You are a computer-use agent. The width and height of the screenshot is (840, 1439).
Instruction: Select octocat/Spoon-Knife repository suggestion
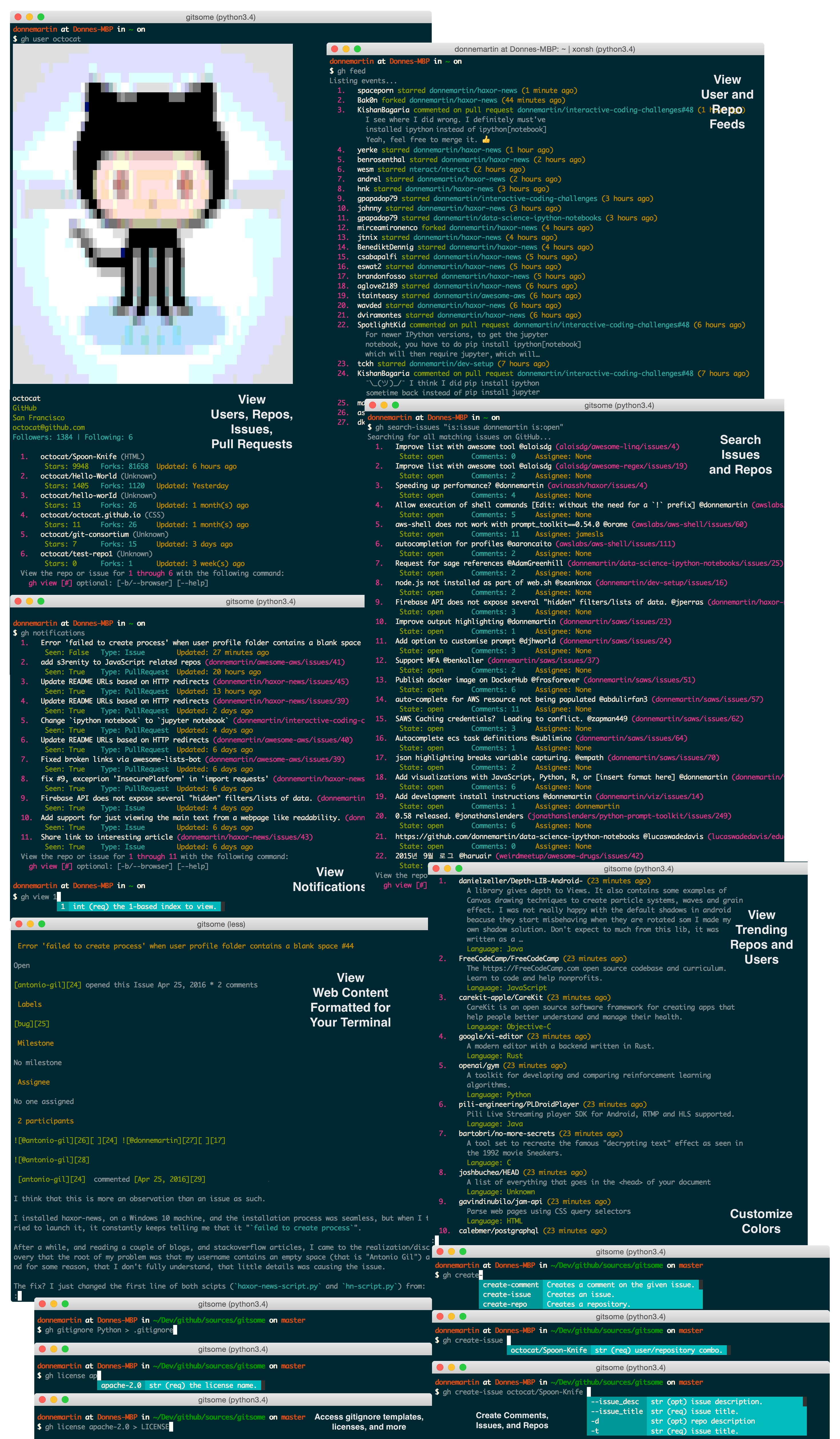tap(548, 1350)
